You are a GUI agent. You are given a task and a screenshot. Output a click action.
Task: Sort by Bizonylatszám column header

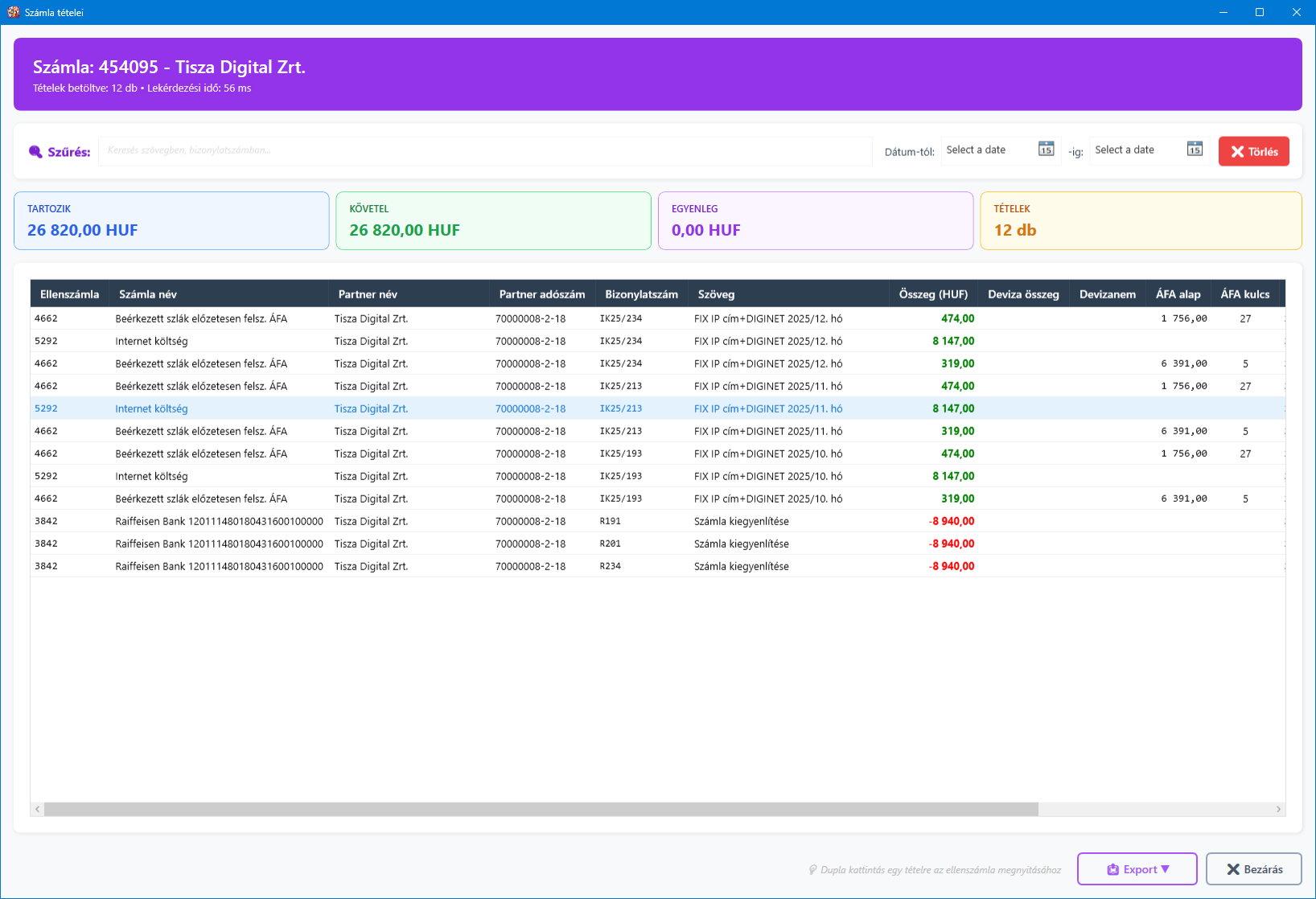click(641, 294)
